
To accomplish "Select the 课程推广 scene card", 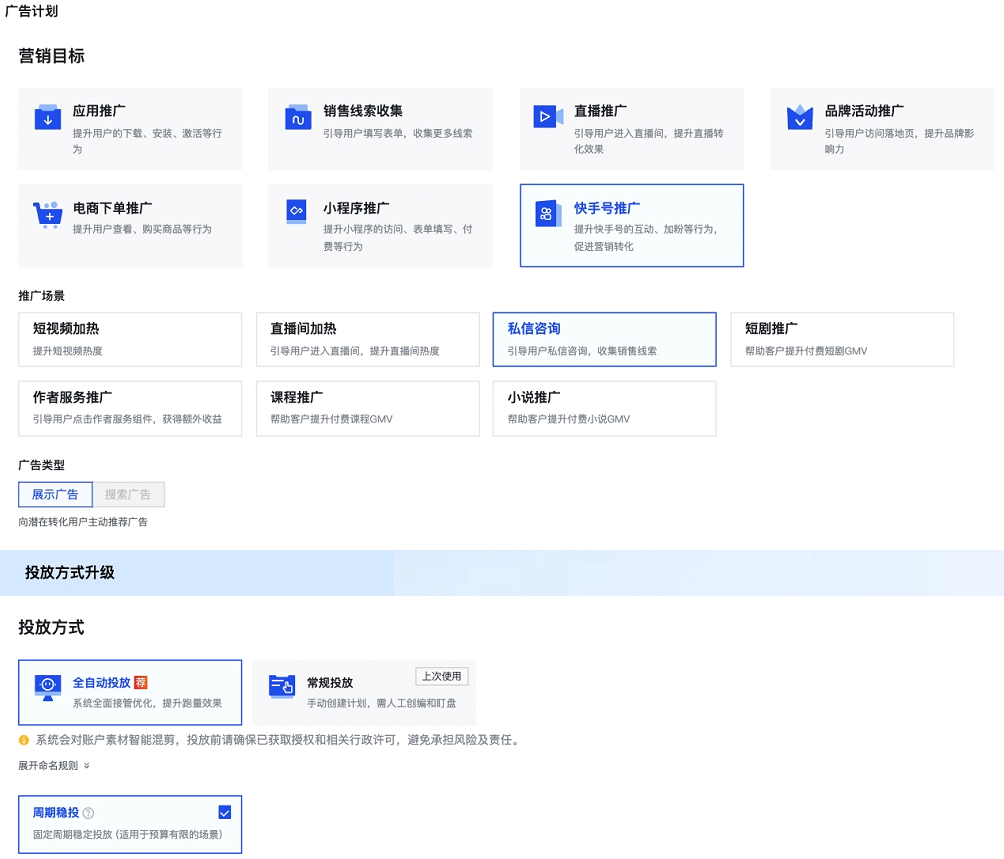I will coord(367,408).
